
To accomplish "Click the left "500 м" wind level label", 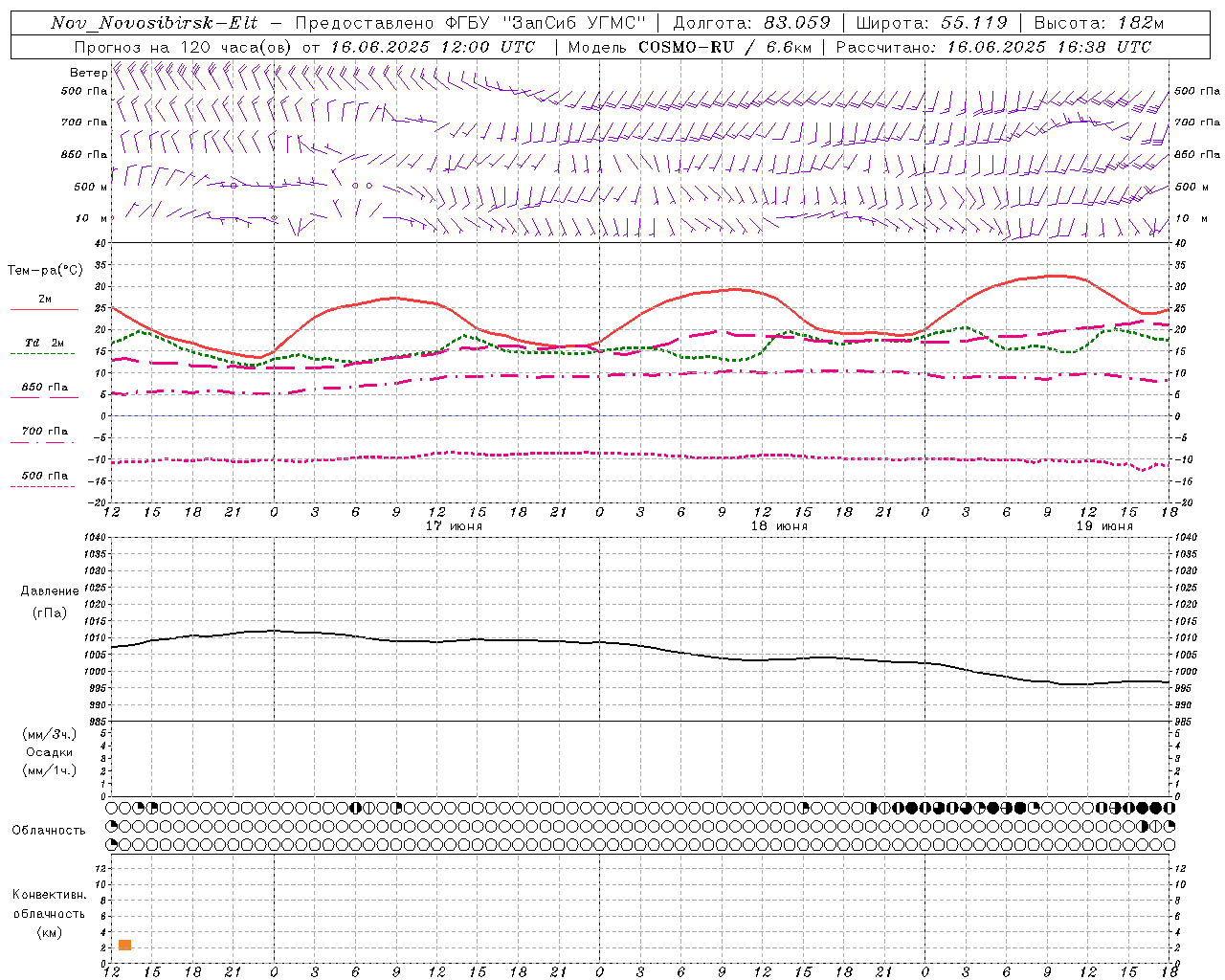I will [x=92, y=187].
